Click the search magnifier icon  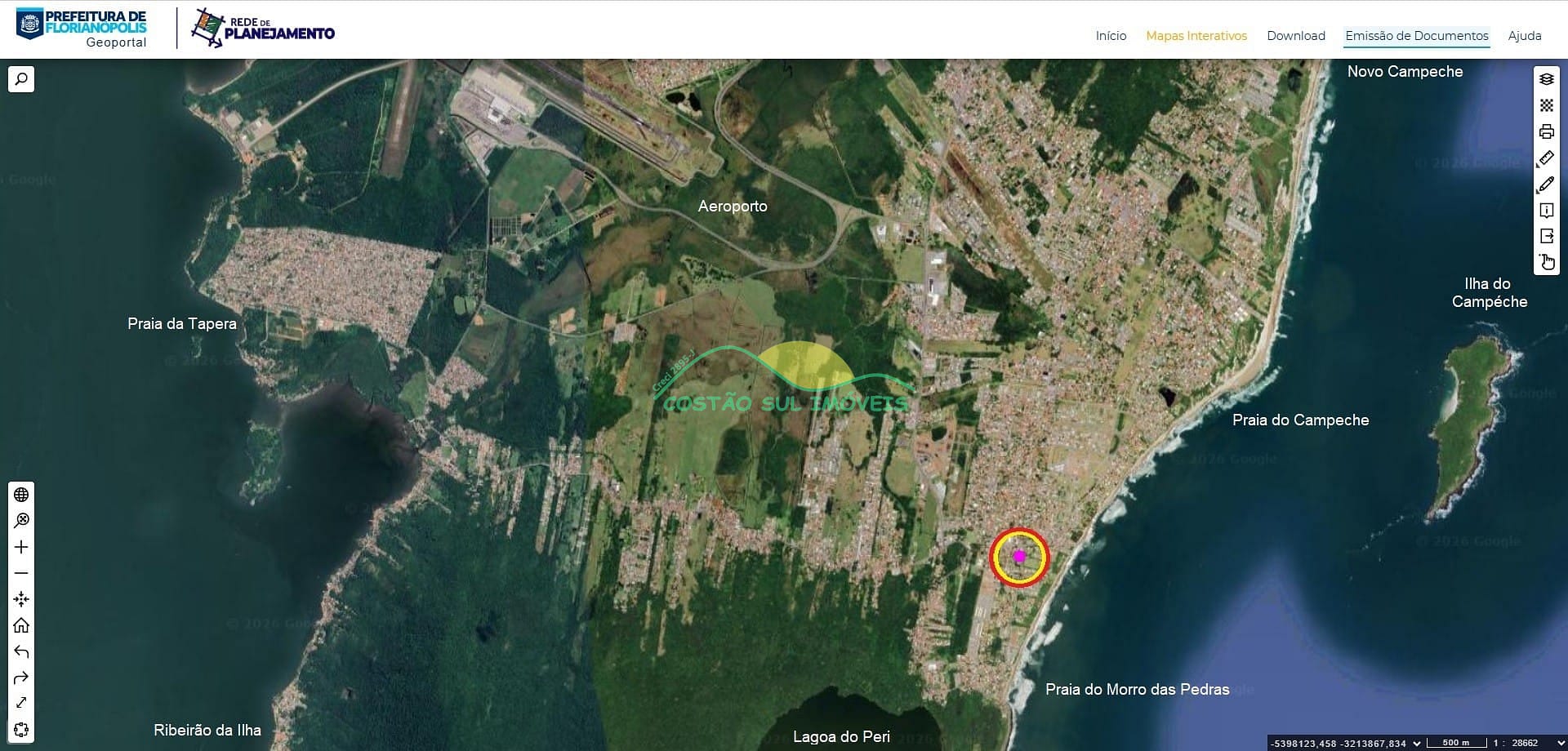point(21,79)
